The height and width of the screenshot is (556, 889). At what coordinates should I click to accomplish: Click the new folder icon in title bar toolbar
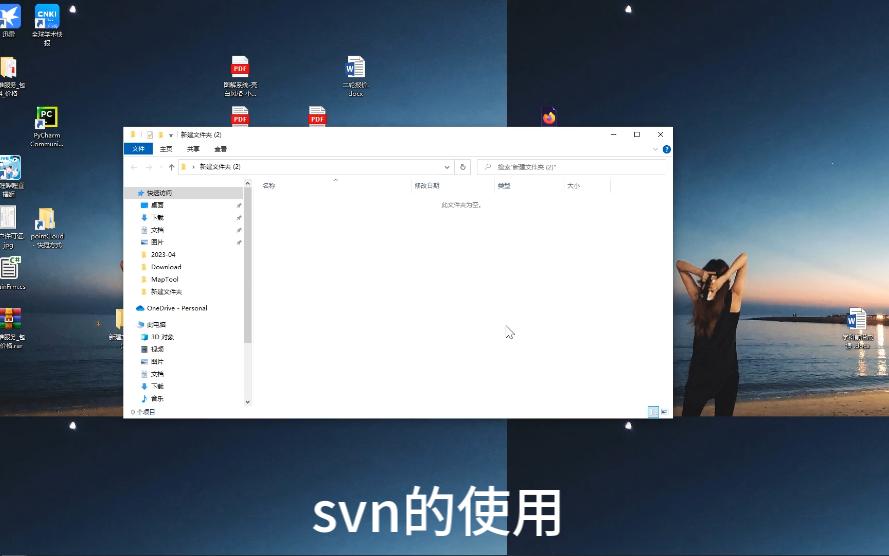click(160, 135)
